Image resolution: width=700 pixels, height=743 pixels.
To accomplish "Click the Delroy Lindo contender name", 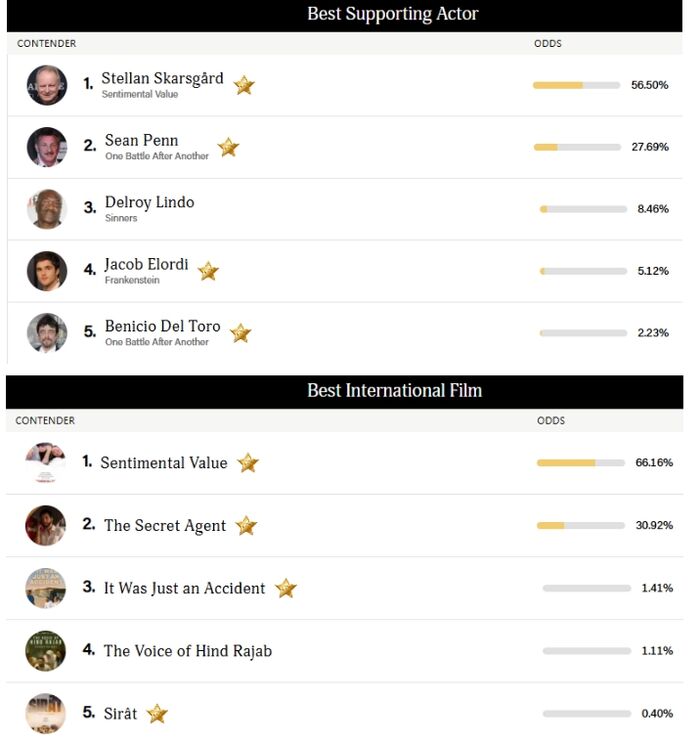I will point(150,203).
